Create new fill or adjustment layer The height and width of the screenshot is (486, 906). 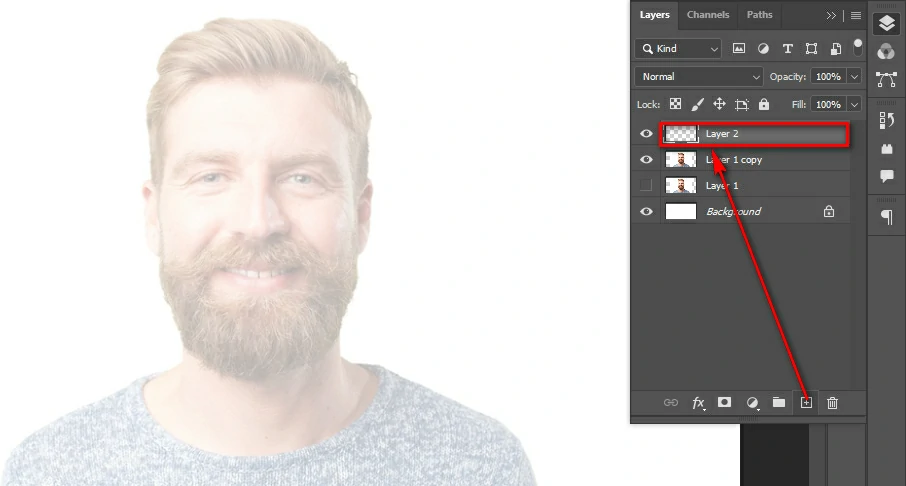tap(752, 403)
